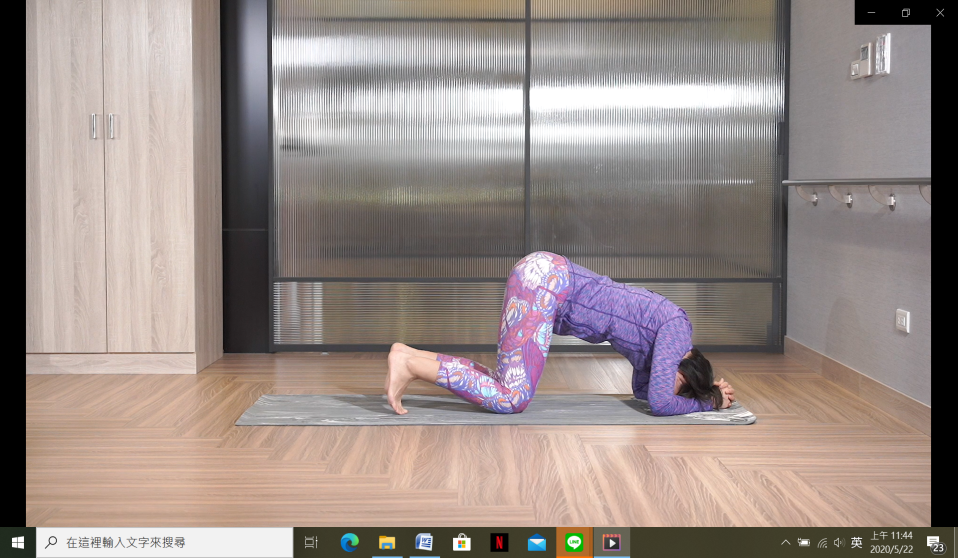
Task: Open the volume control tray icon
Action: 839,543
